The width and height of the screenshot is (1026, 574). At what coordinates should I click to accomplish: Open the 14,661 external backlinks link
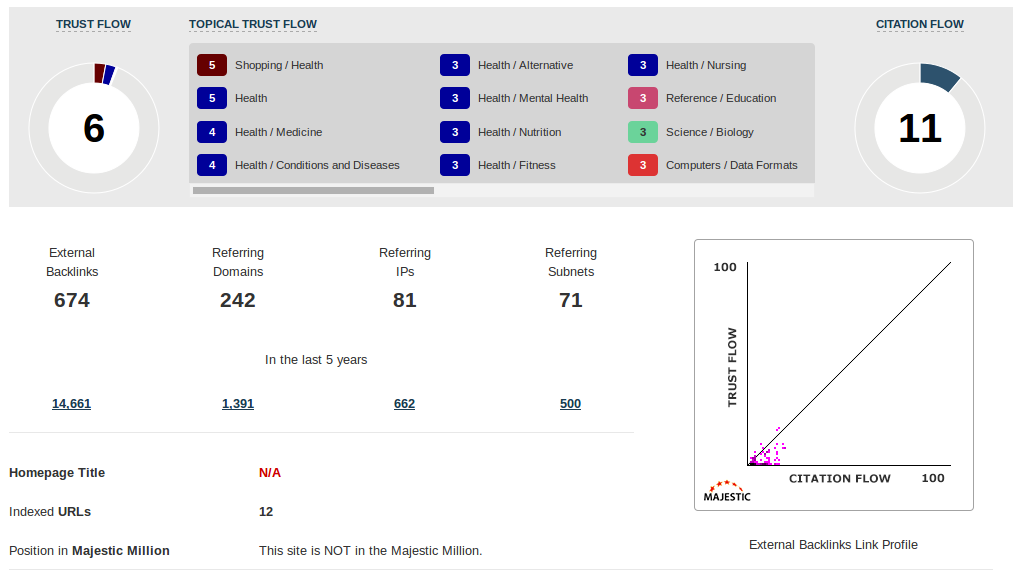click(71, 404)
